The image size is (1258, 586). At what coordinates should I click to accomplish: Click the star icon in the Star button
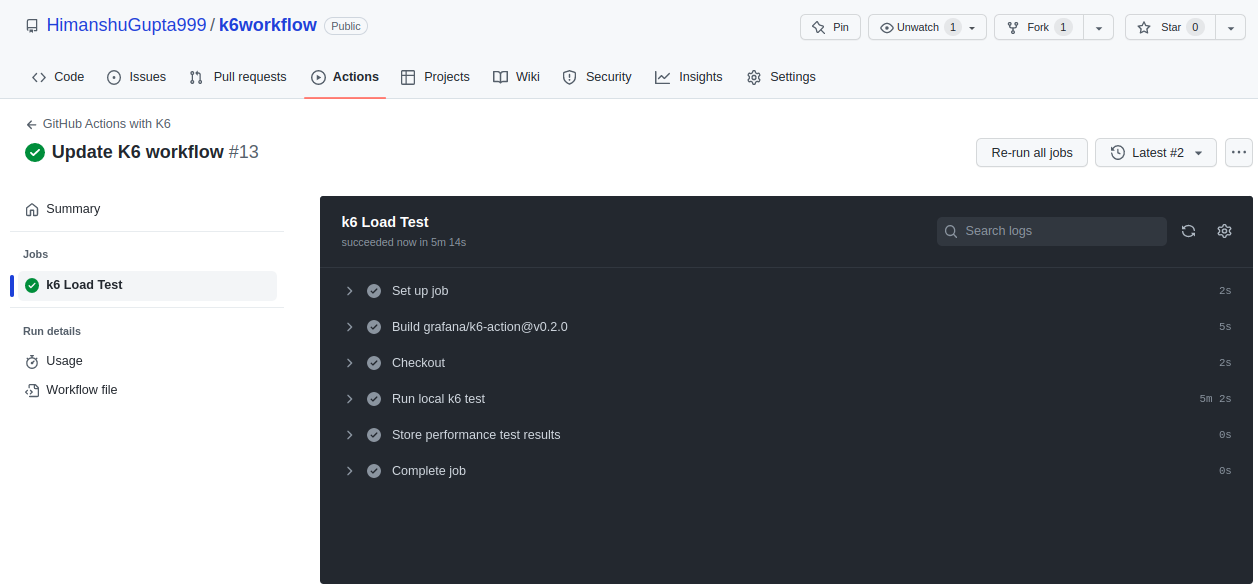click(1144, 27)
